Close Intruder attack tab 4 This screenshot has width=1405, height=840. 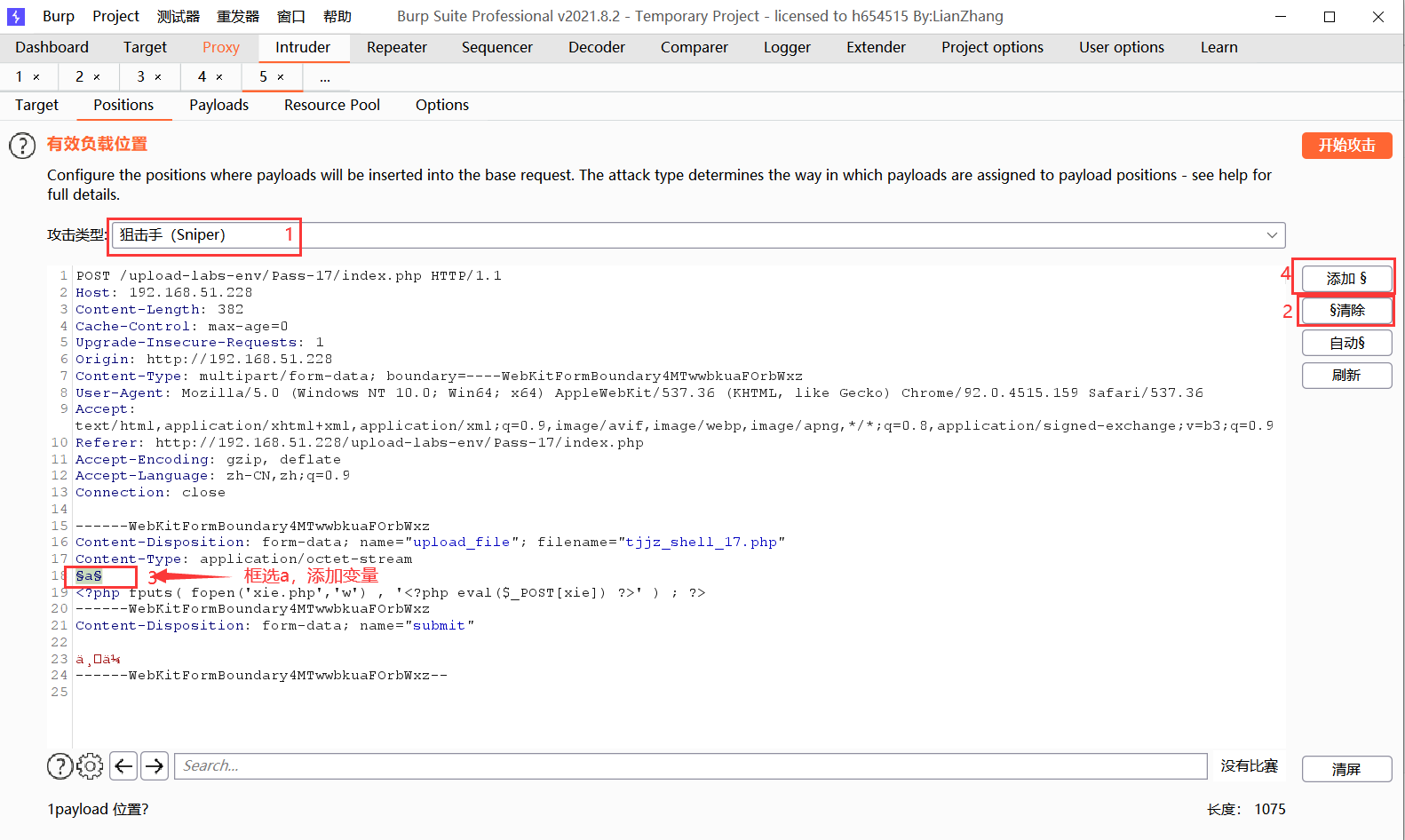coord(219,77)
